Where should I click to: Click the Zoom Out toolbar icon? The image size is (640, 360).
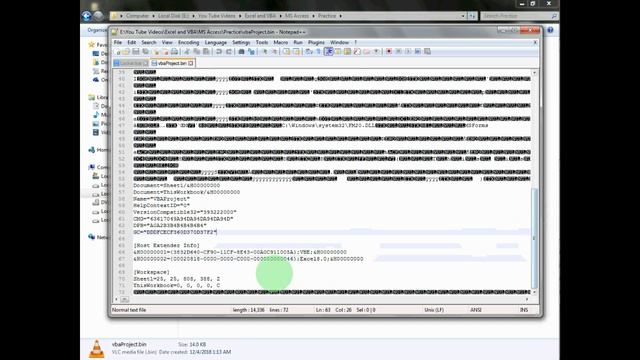[x=275, y=51]
